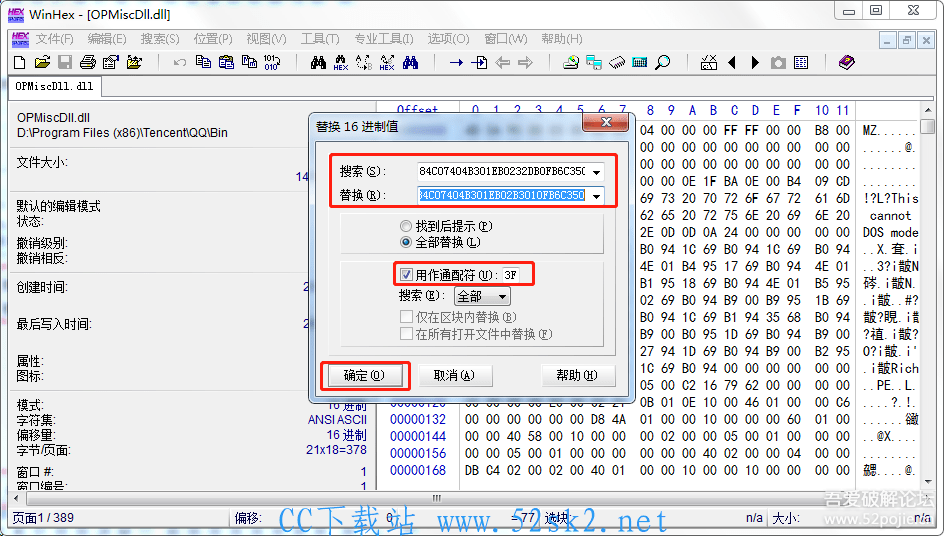Create a new file with toolbar icon
This screenshot has width=944, height=536.
click(x=19, y=63)
